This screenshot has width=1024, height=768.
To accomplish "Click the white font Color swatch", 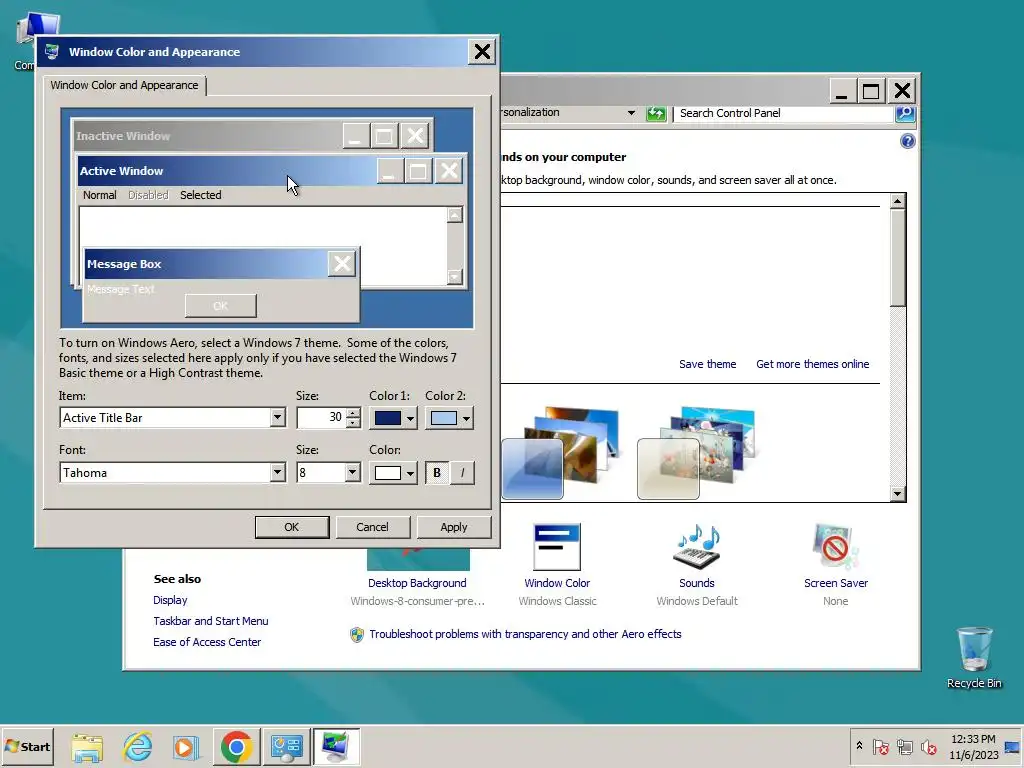I will pyautogui.click(x=387, y=473).
